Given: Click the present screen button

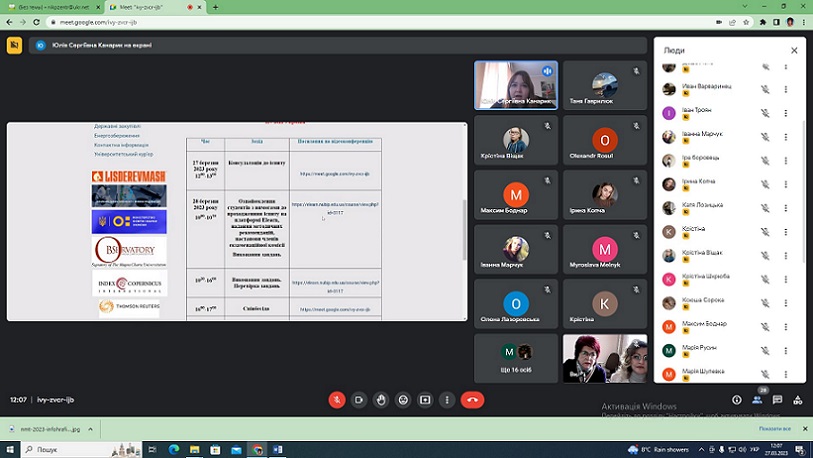Looking at the screenshot, I should 425,400.
